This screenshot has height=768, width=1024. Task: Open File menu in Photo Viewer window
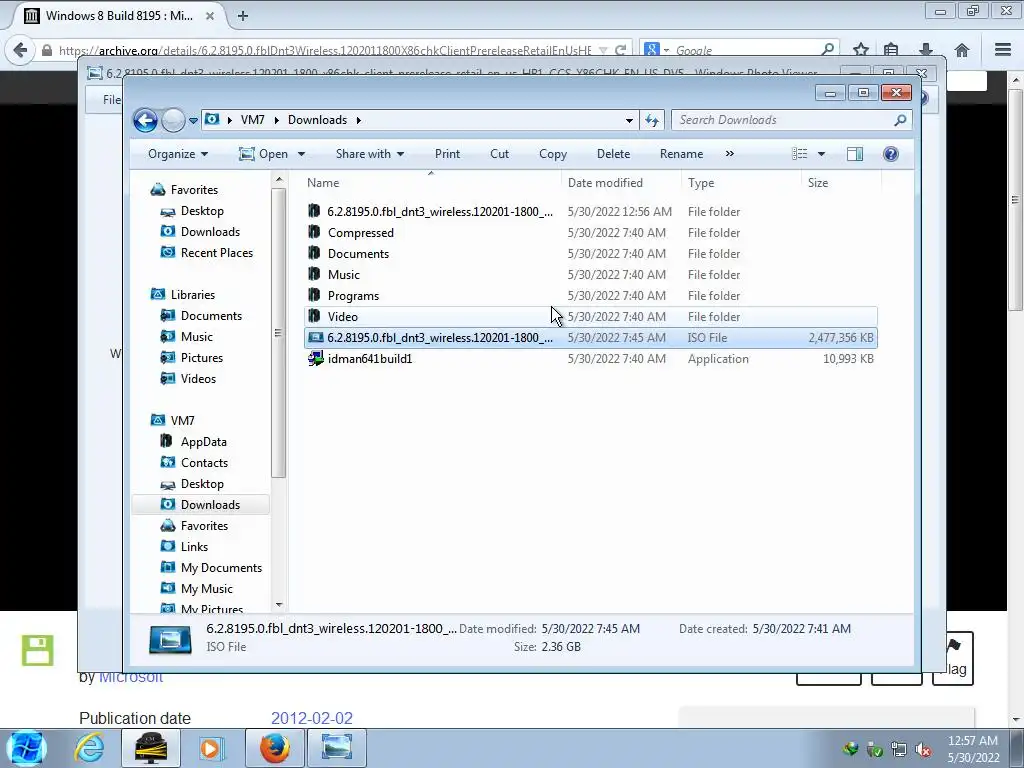[x=112, y=99]
